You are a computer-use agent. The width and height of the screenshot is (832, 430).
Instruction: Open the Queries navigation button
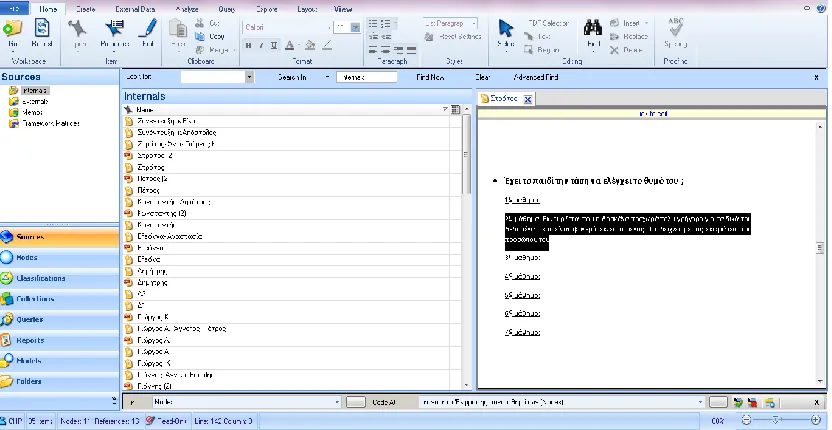[59, 320]
